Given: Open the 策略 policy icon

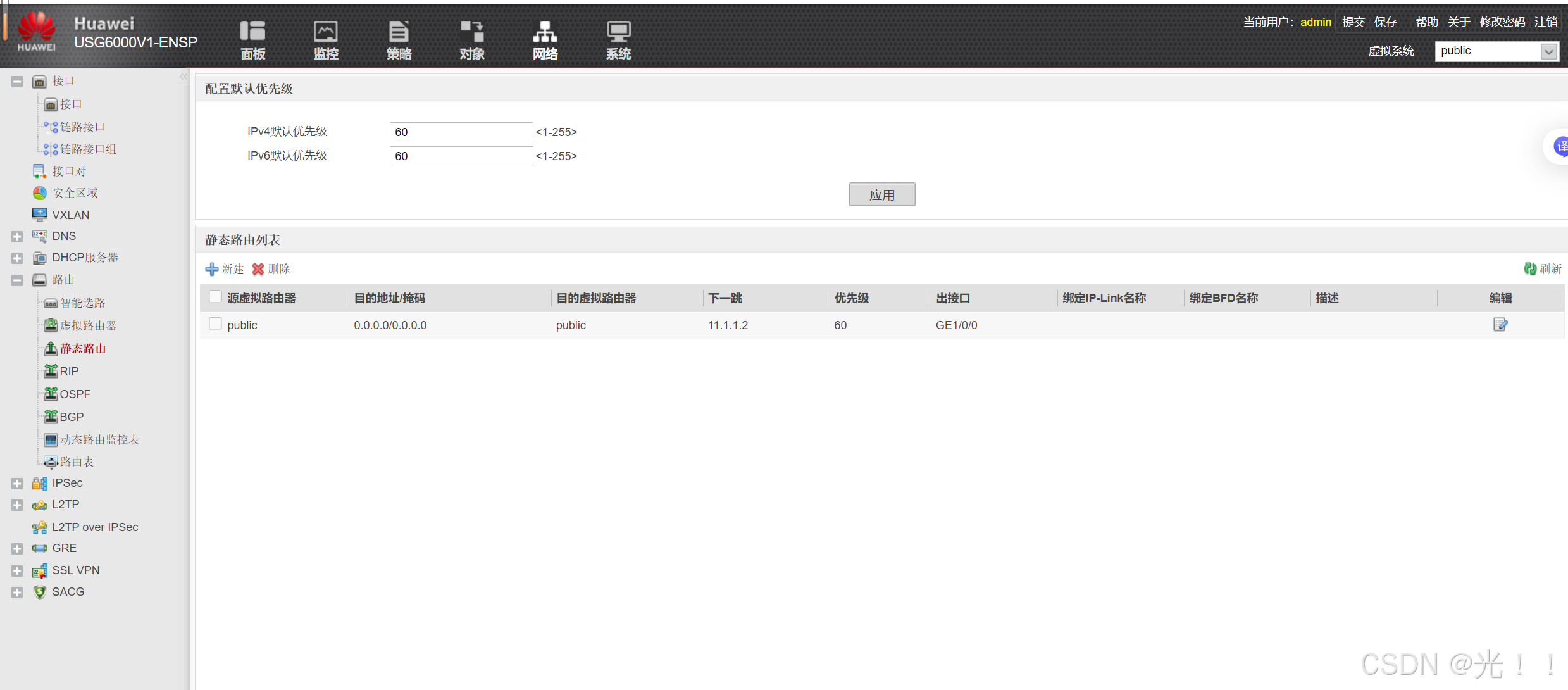Looking at the screenshot, I should pos(399,39).
